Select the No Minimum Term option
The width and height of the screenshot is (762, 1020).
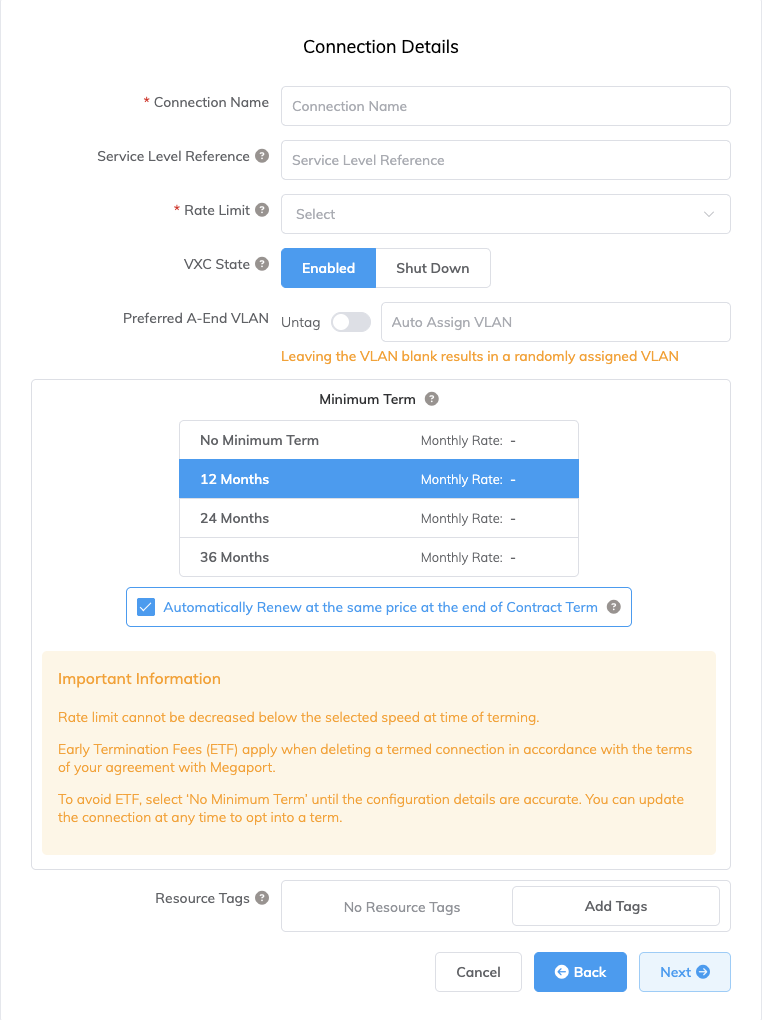click(x=378, y=440)
